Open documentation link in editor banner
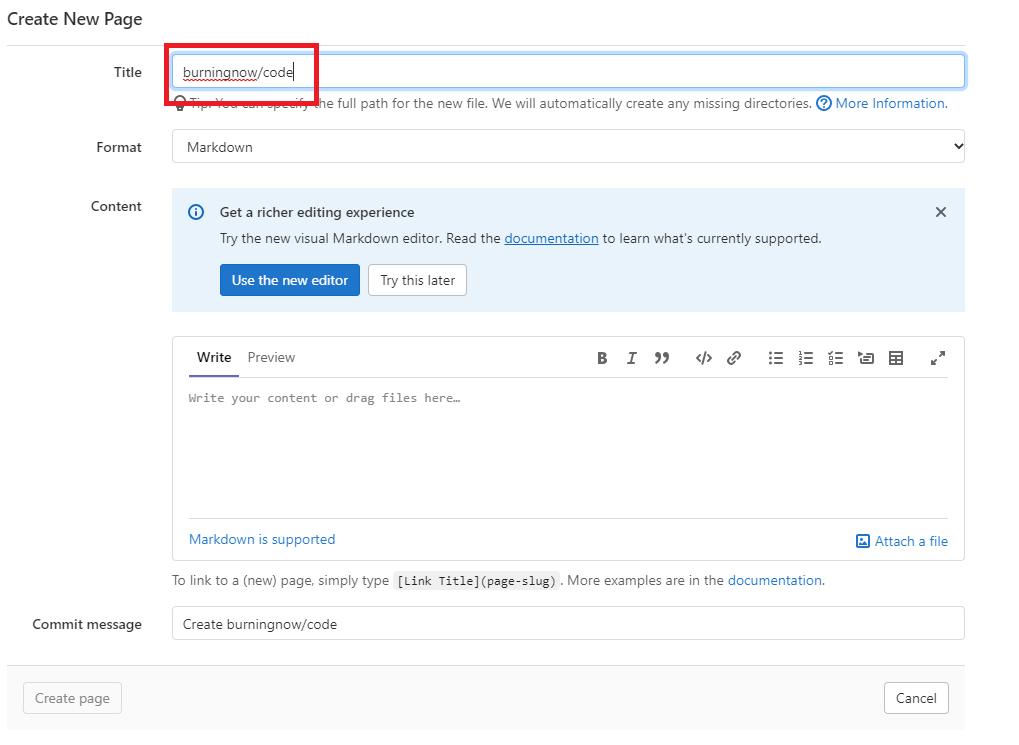Viewport: 1019px width, 745px height. point(551,239)
